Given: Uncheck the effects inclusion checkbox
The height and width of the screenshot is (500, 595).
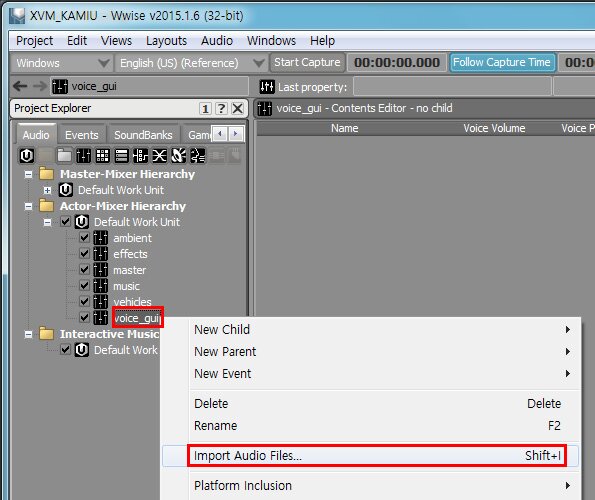Looking at the screenshot, I should point(84,254).
